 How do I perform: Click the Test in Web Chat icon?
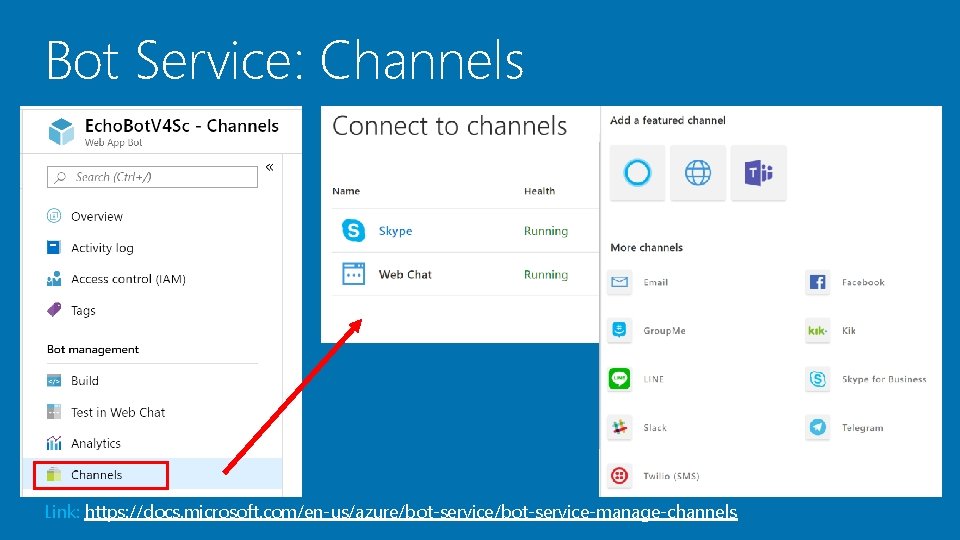[54, 411]
